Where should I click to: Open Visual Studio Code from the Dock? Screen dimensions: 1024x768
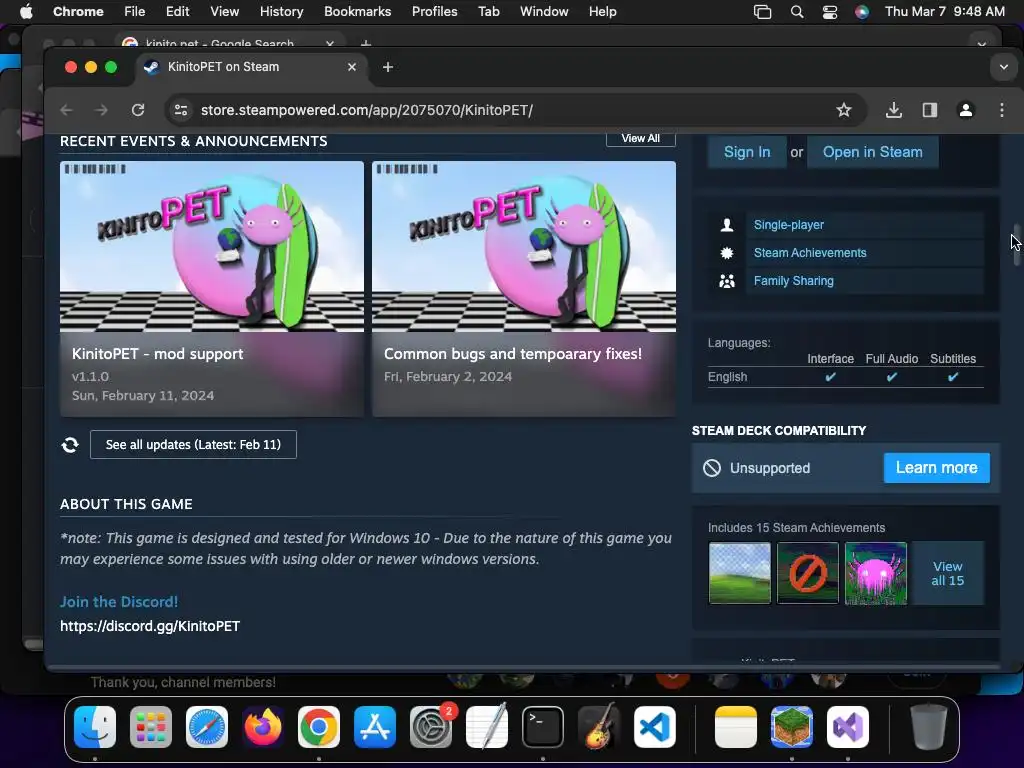pyautogui.click(x=655, y=727)
